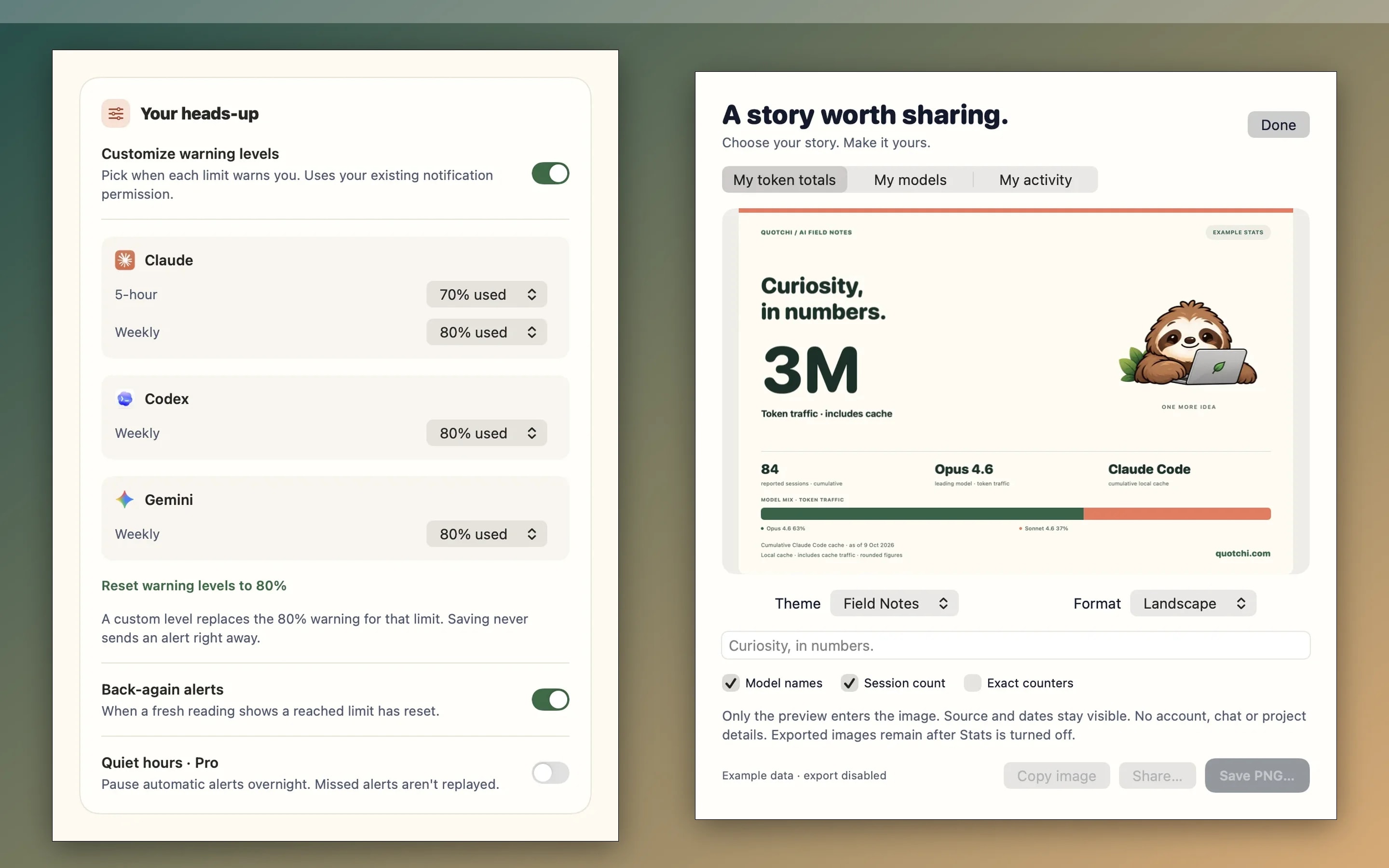The height and width of the screenshot is (868, 1389).
Task: Click the Done button
Action: coord(1278,124)
